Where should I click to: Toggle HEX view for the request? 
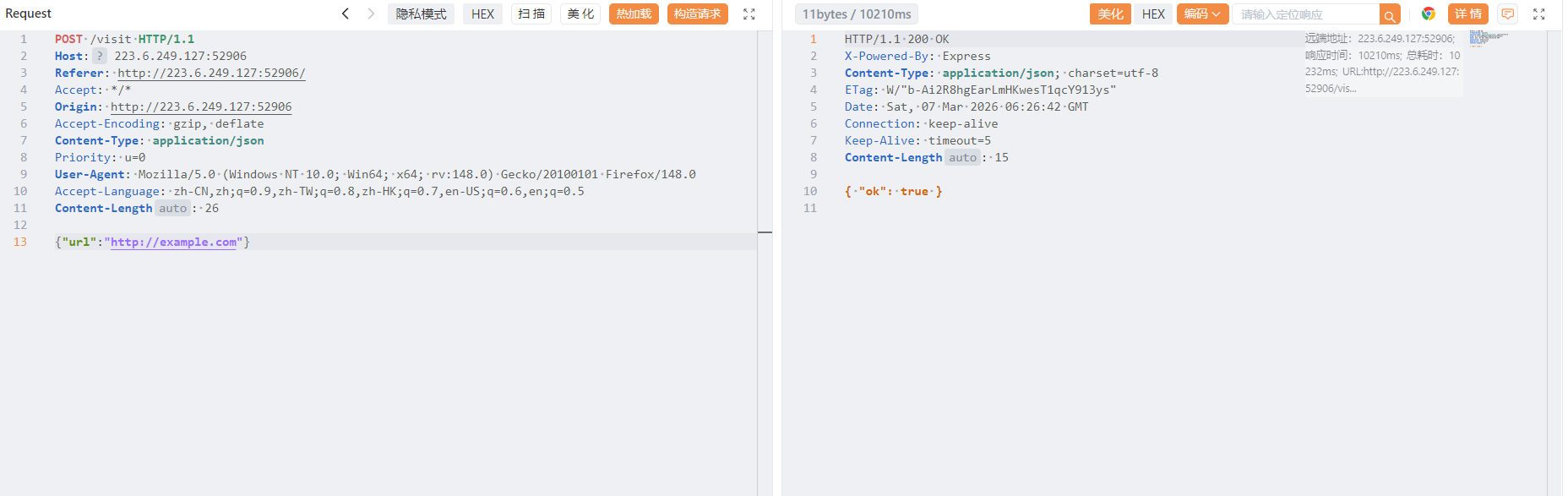coord(482,14)
